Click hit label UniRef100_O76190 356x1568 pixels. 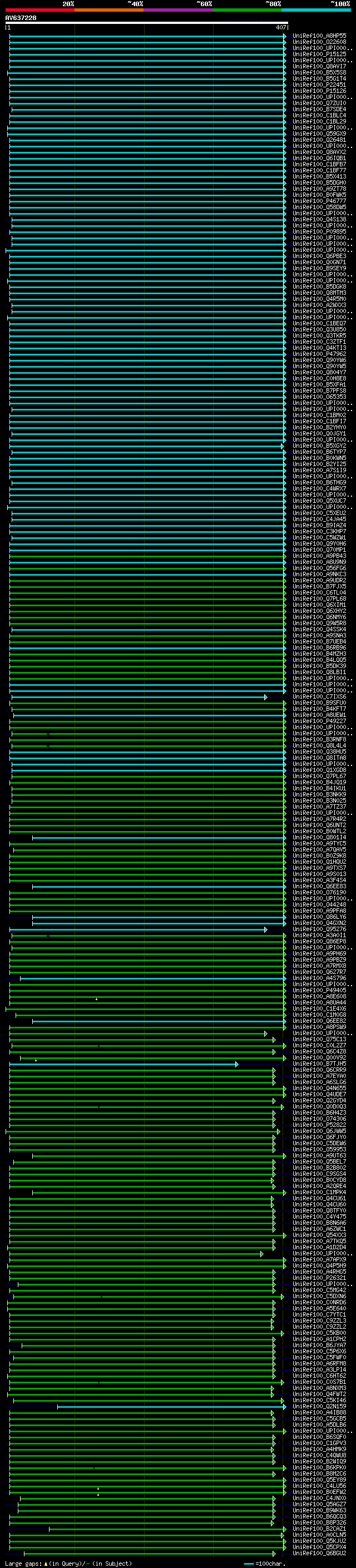tap(319, 892)
